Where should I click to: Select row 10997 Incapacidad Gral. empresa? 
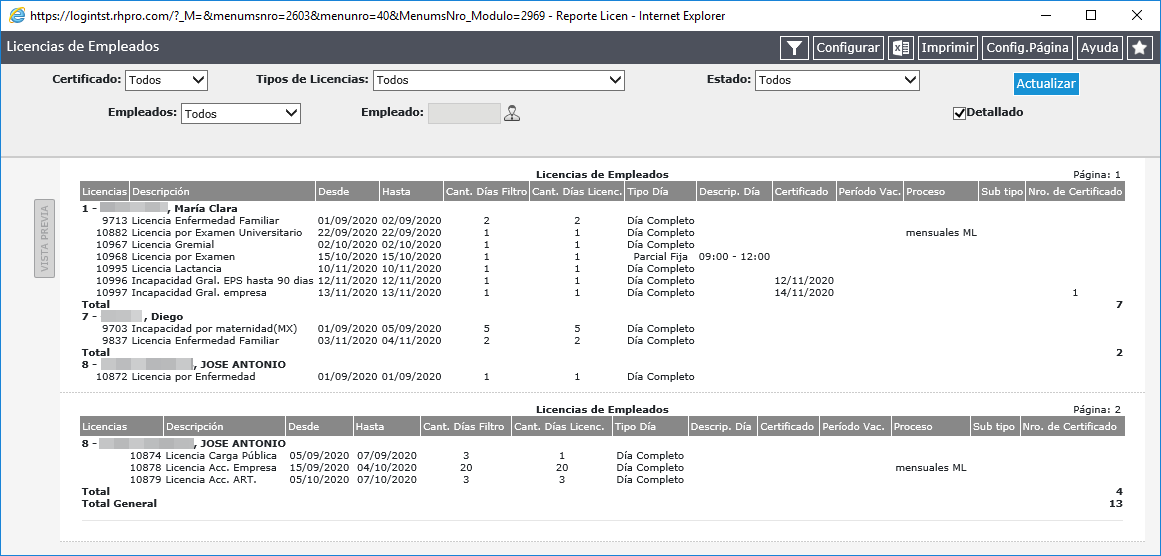602,292
